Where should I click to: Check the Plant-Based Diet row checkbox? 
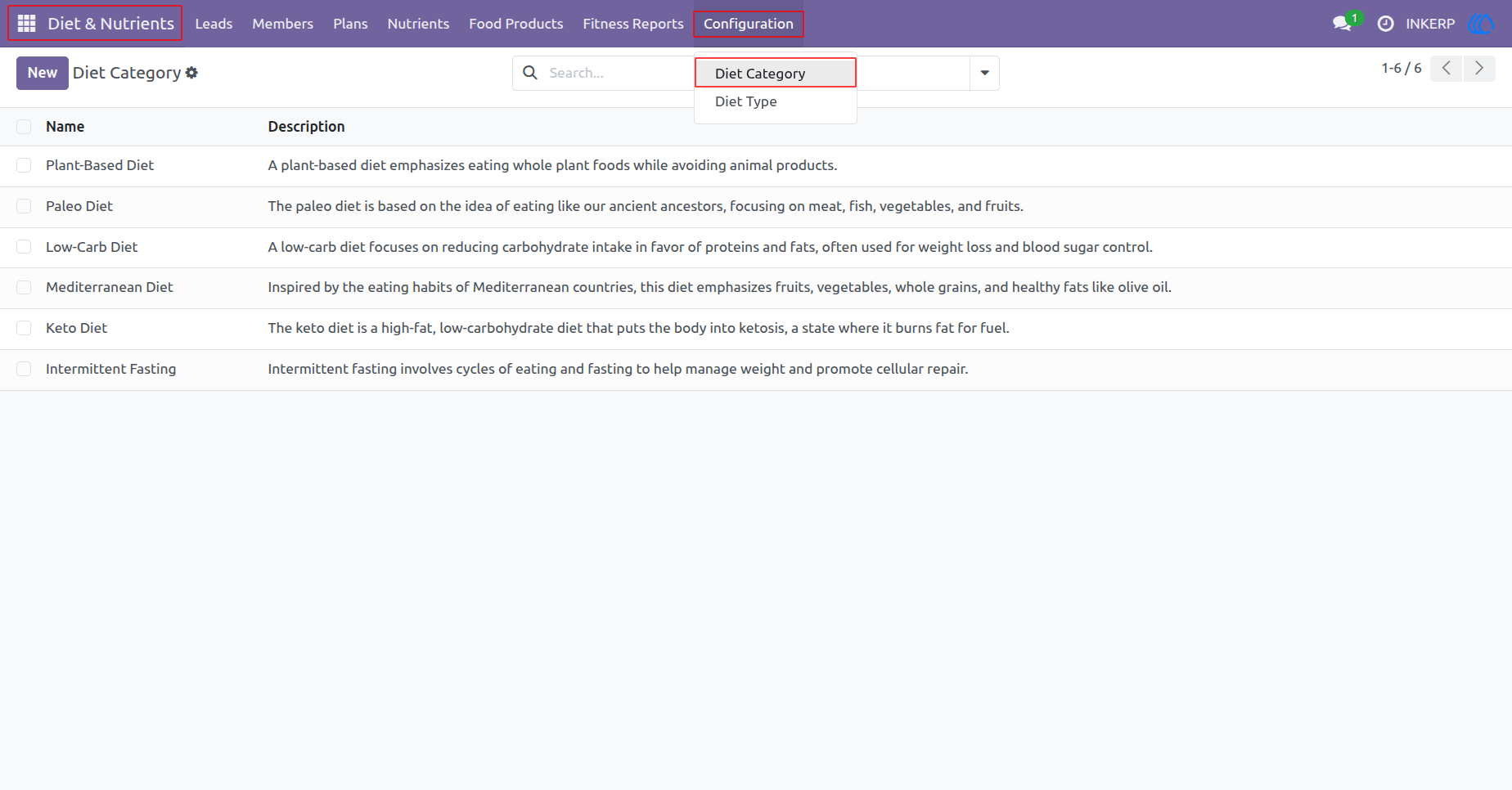(24, 165)
